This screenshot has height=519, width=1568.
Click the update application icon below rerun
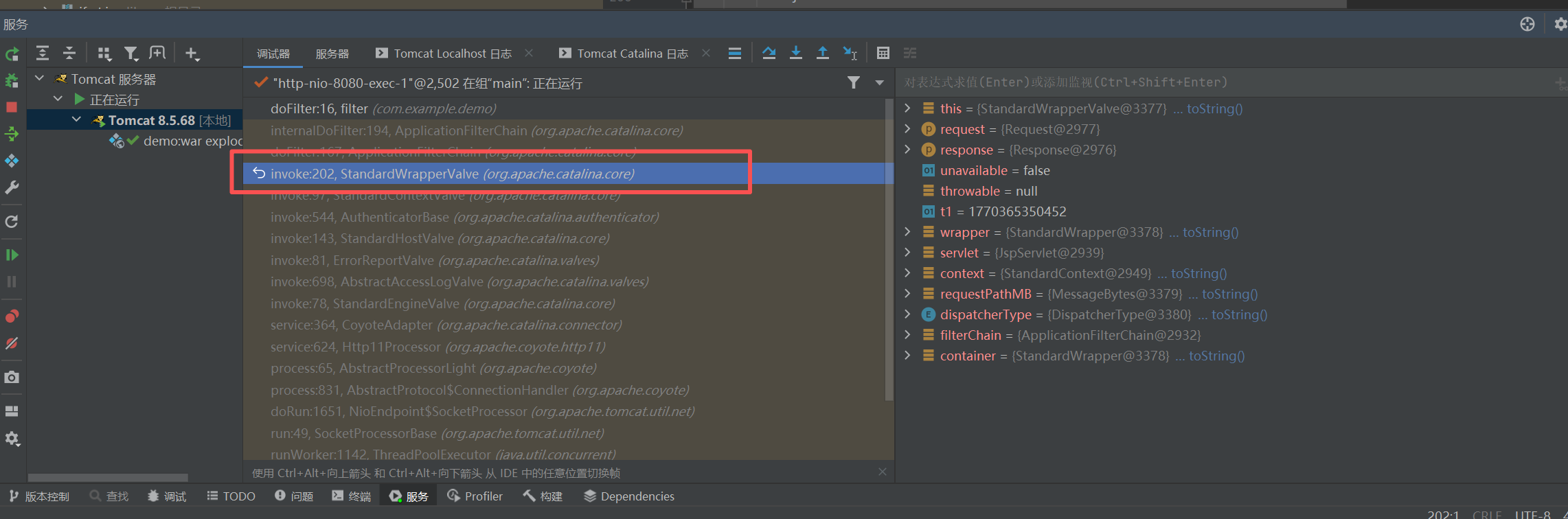click(12, 81)
